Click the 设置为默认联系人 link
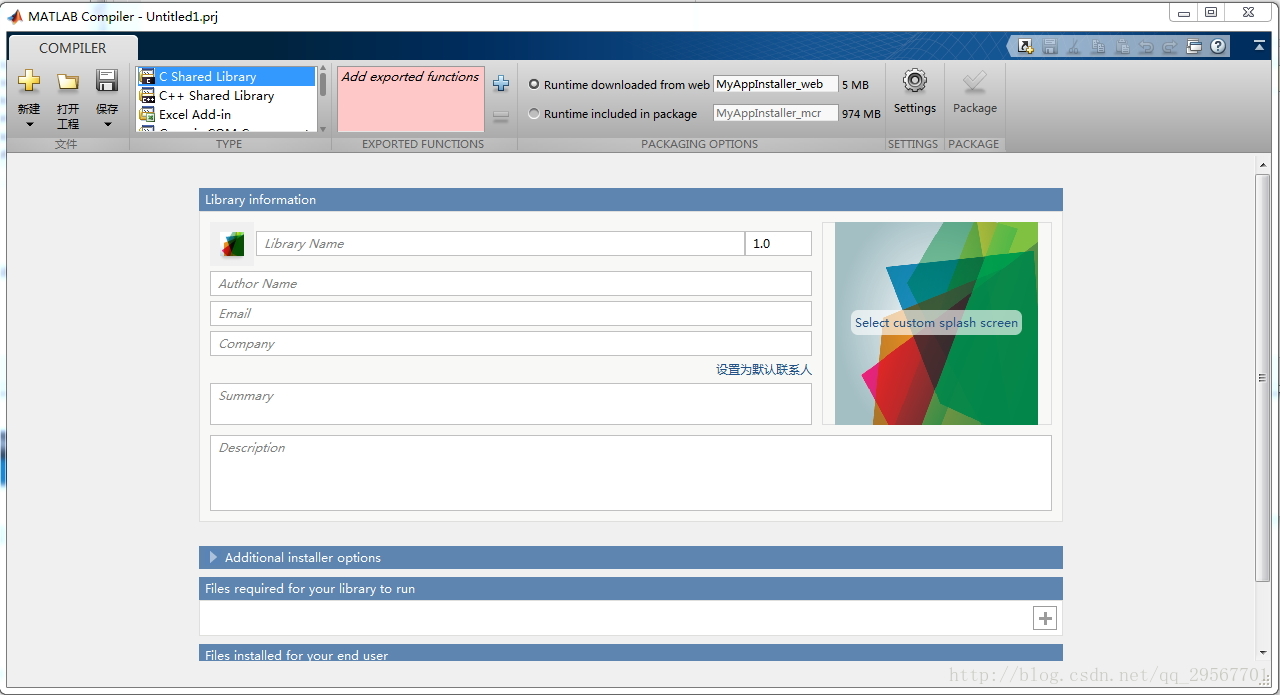The height and width of the screenshot is (695, 1280). click(764, 370)
